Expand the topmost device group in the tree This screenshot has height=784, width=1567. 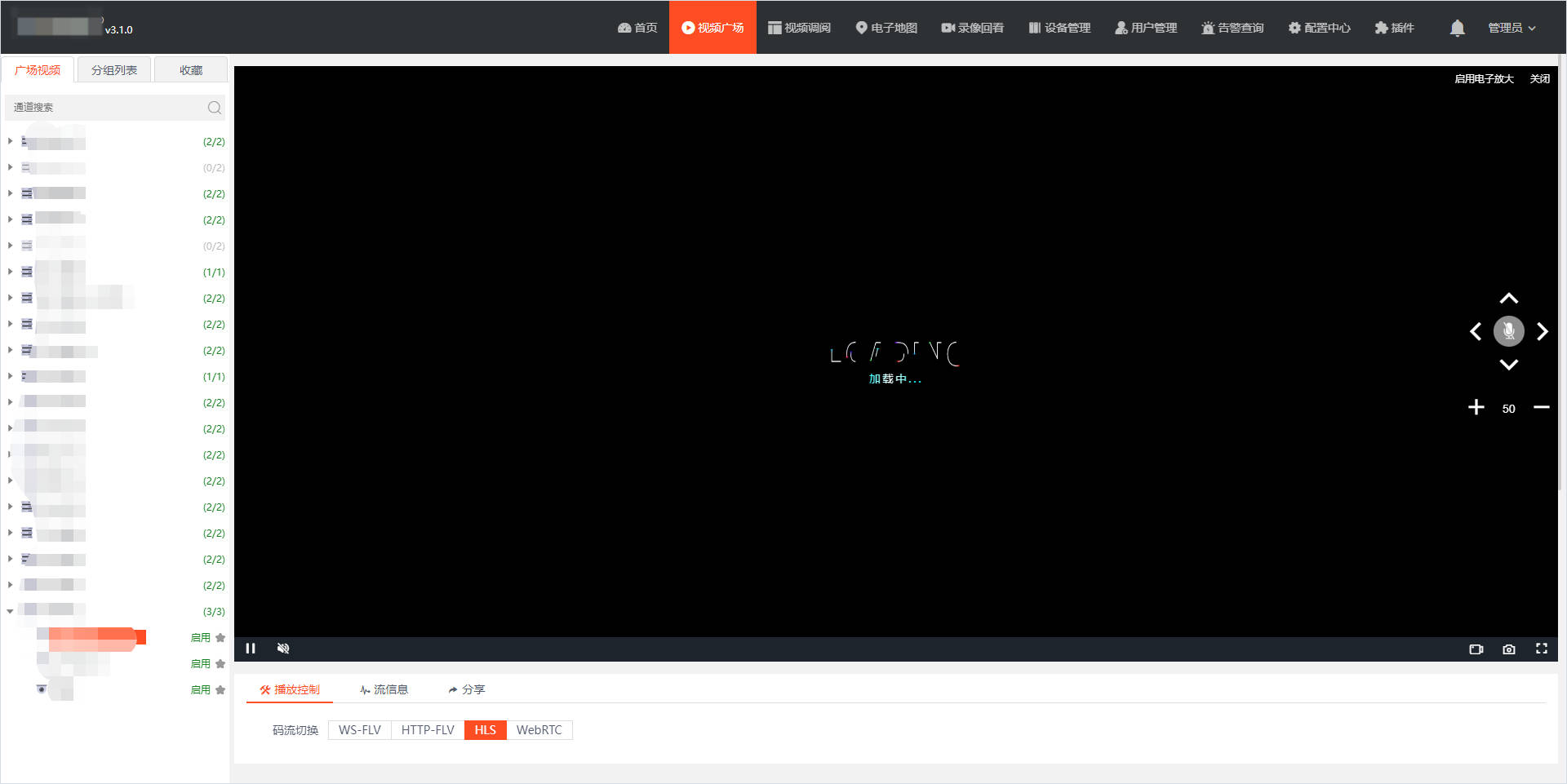[x=10, y=141]
